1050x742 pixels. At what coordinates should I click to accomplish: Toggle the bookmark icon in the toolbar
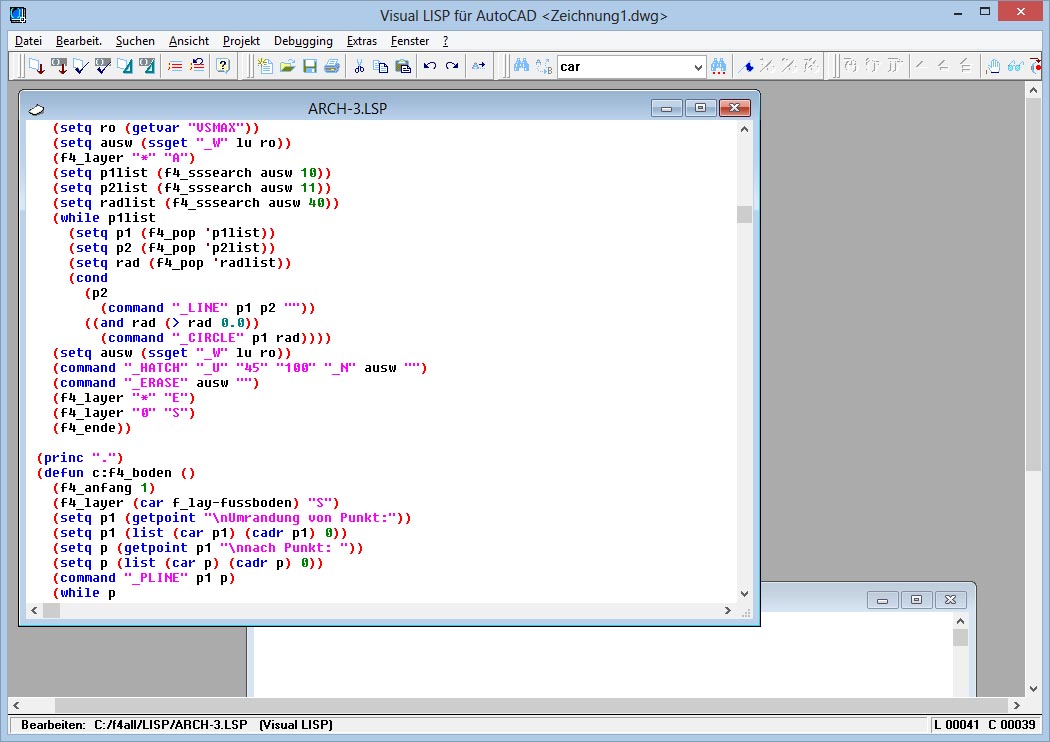[x=747, y=67]
